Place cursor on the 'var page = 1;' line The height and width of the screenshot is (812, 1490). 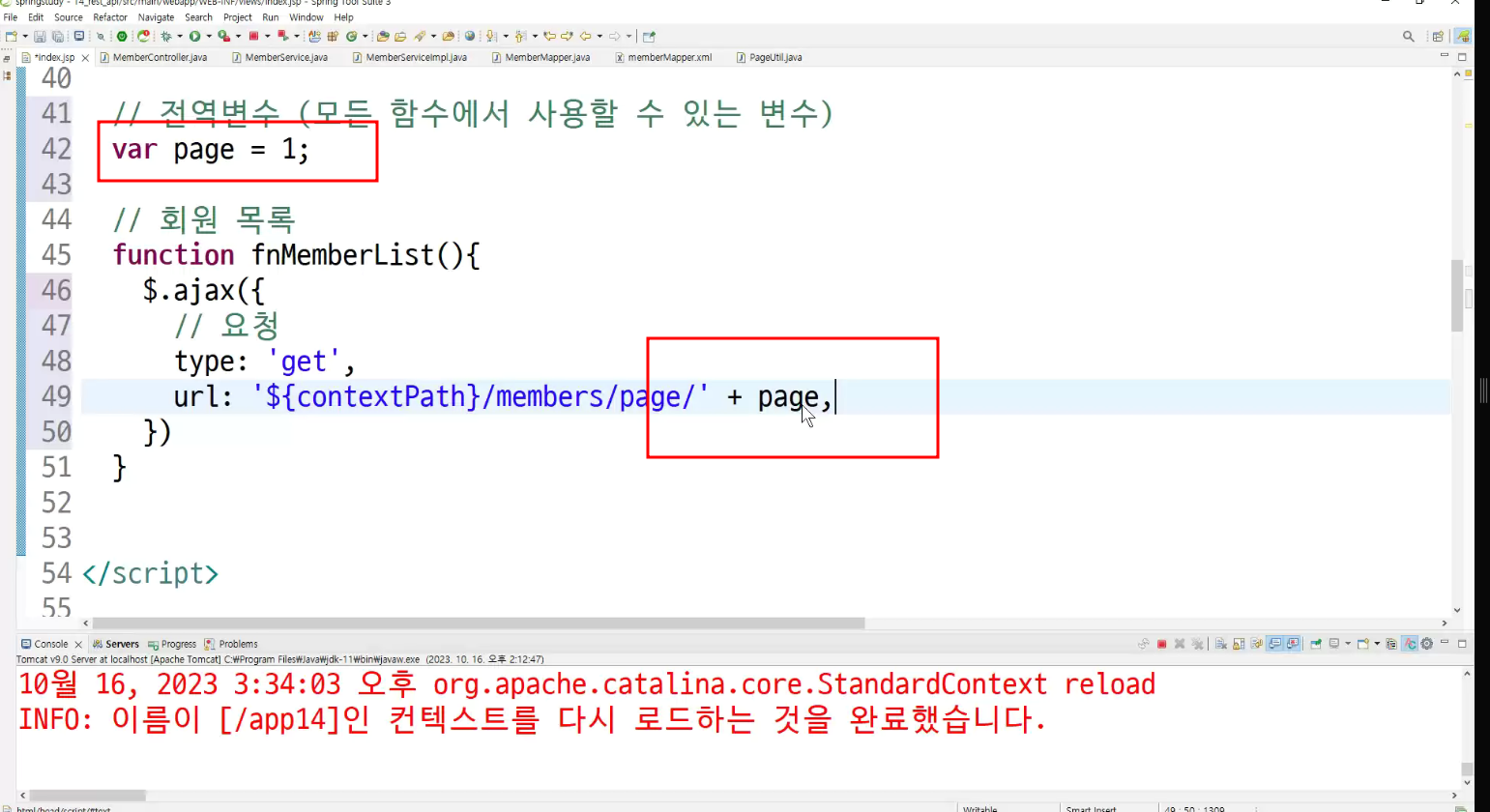[x=211, y=150]
